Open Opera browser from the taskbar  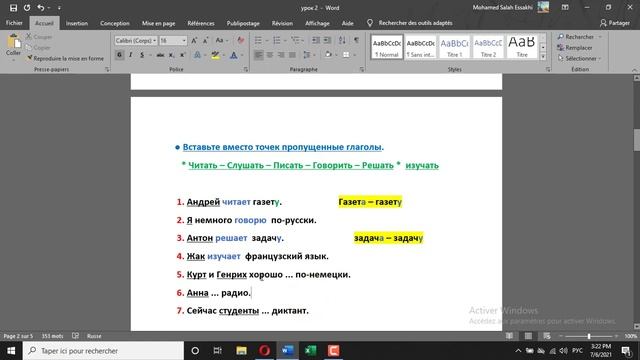click(x=264, y=351)
